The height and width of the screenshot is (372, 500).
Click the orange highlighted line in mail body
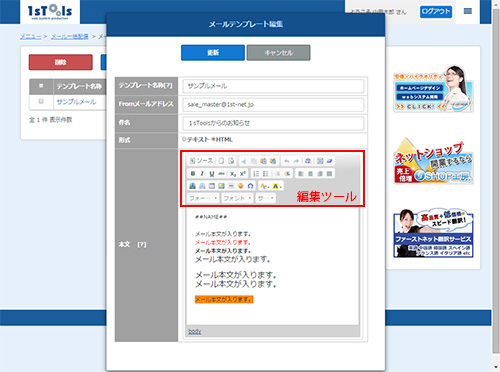pyautogui.click(x=224, y=299)
